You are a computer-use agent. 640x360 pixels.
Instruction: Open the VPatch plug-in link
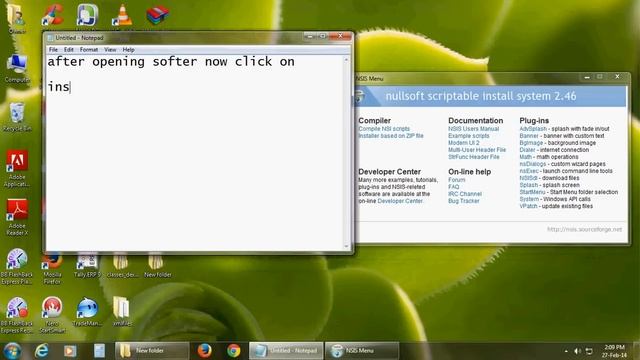pos(528,206)
